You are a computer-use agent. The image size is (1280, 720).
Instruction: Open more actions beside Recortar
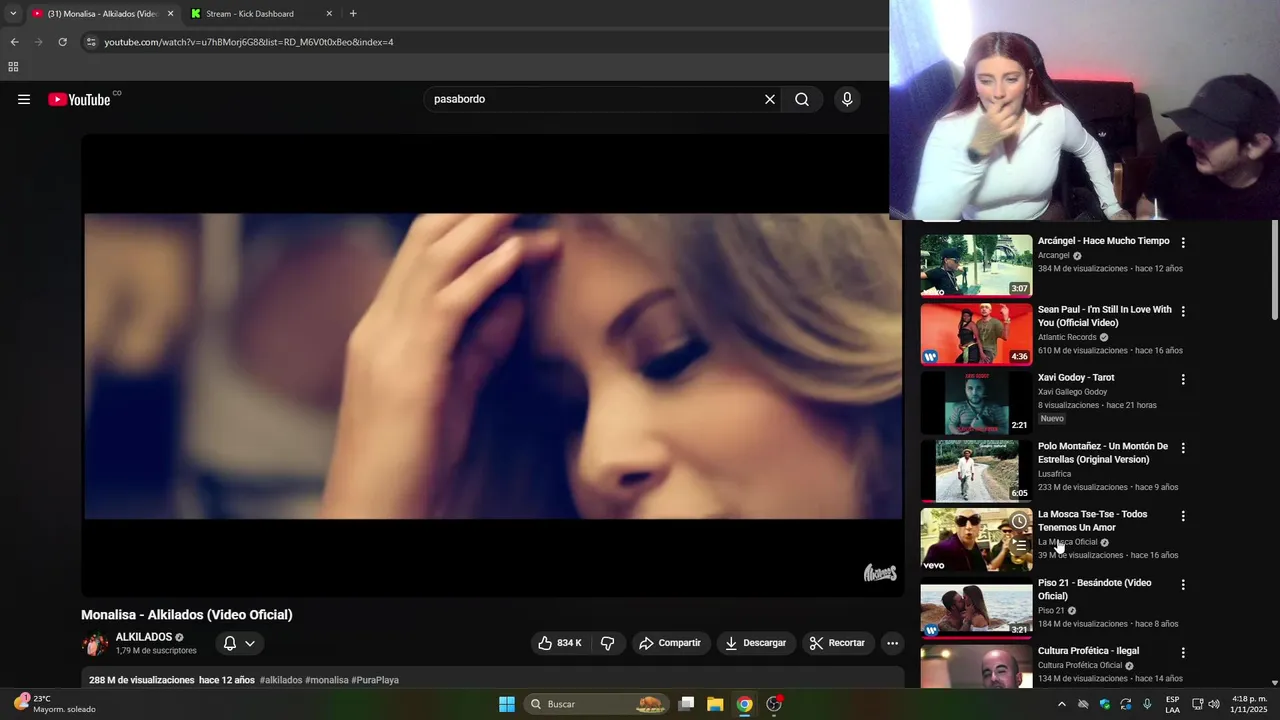[893, 643]
